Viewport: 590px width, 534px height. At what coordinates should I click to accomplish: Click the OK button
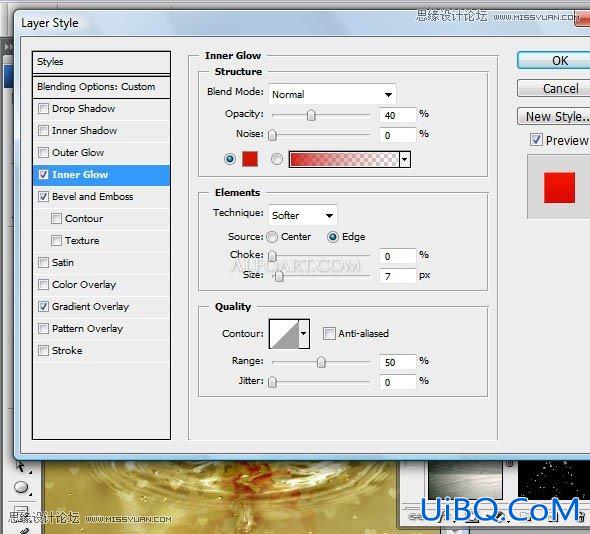click(x=554, y=60)
